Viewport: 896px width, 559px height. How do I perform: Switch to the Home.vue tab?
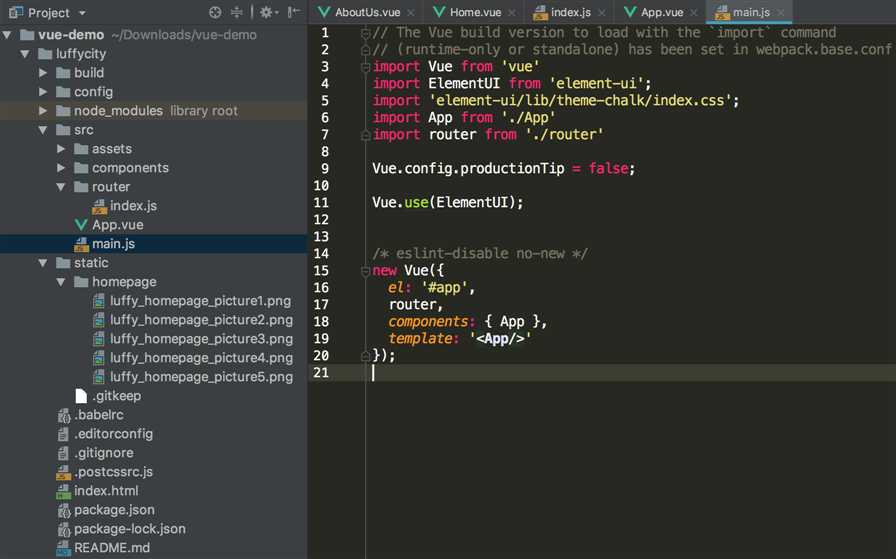(475, 12)
